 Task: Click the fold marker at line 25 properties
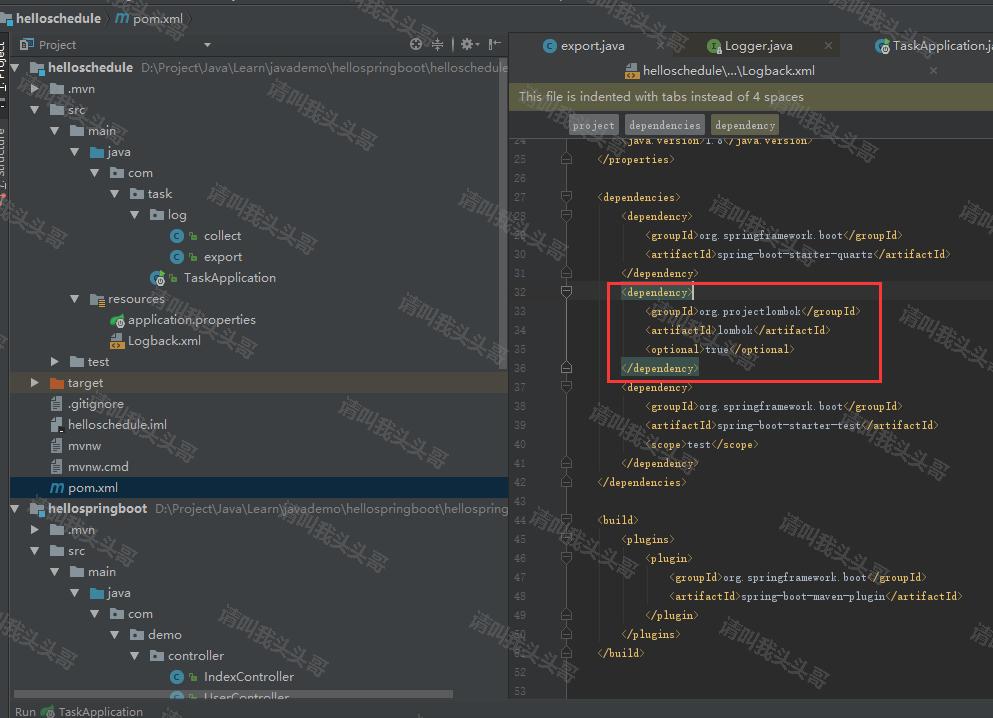tap(567, 159)
